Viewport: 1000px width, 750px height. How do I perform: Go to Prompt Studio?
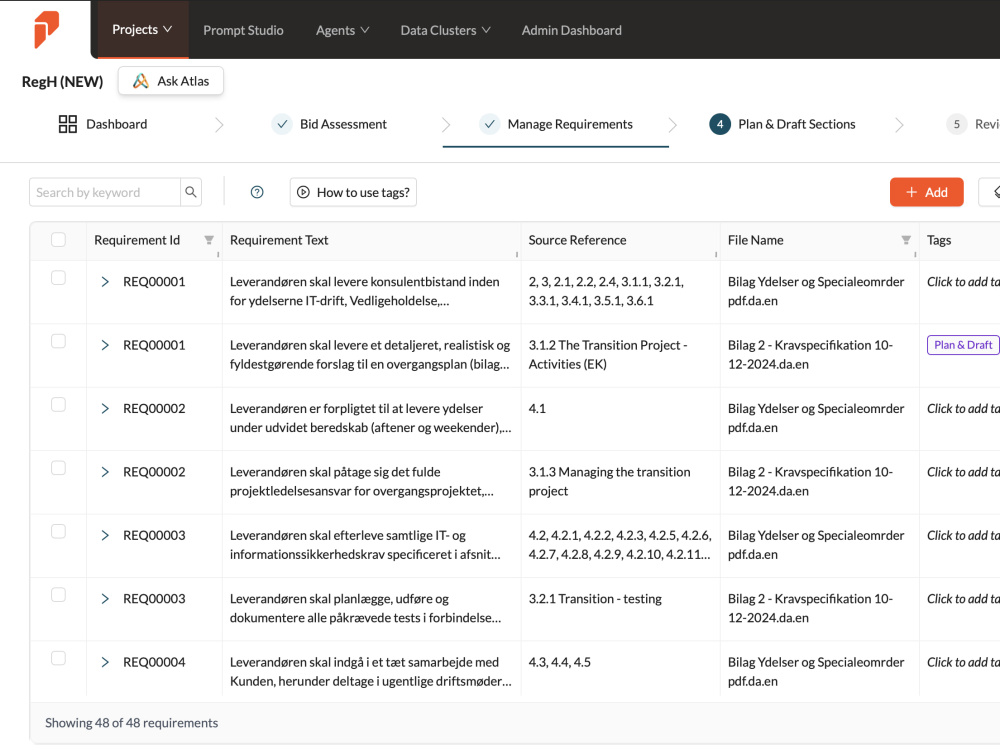[x=243, y=30]
